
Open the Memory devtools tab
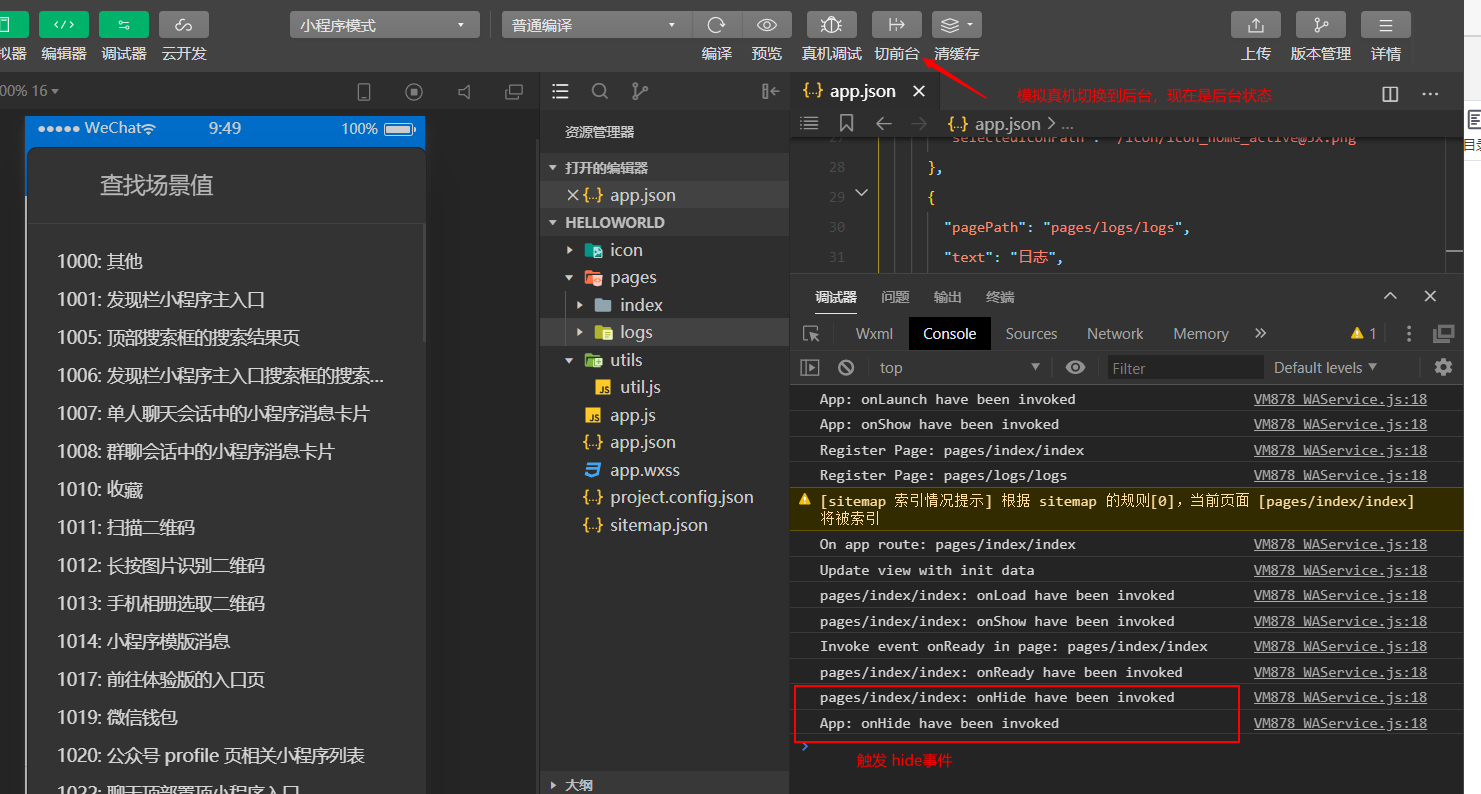(1200, 334)
